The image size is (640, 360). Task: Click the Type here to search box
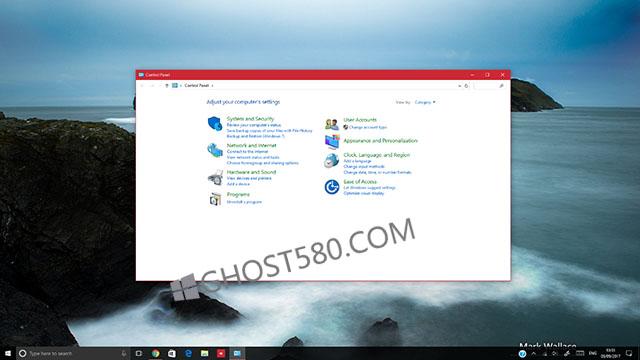tap(72, 353)
